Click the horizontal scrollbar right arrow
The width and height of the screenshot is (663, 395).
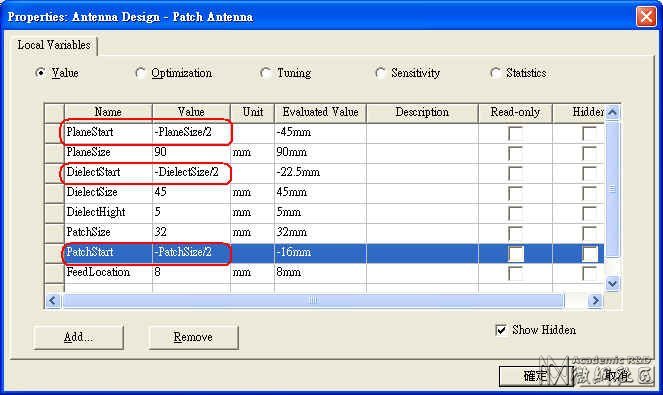[x=595, y=301]
